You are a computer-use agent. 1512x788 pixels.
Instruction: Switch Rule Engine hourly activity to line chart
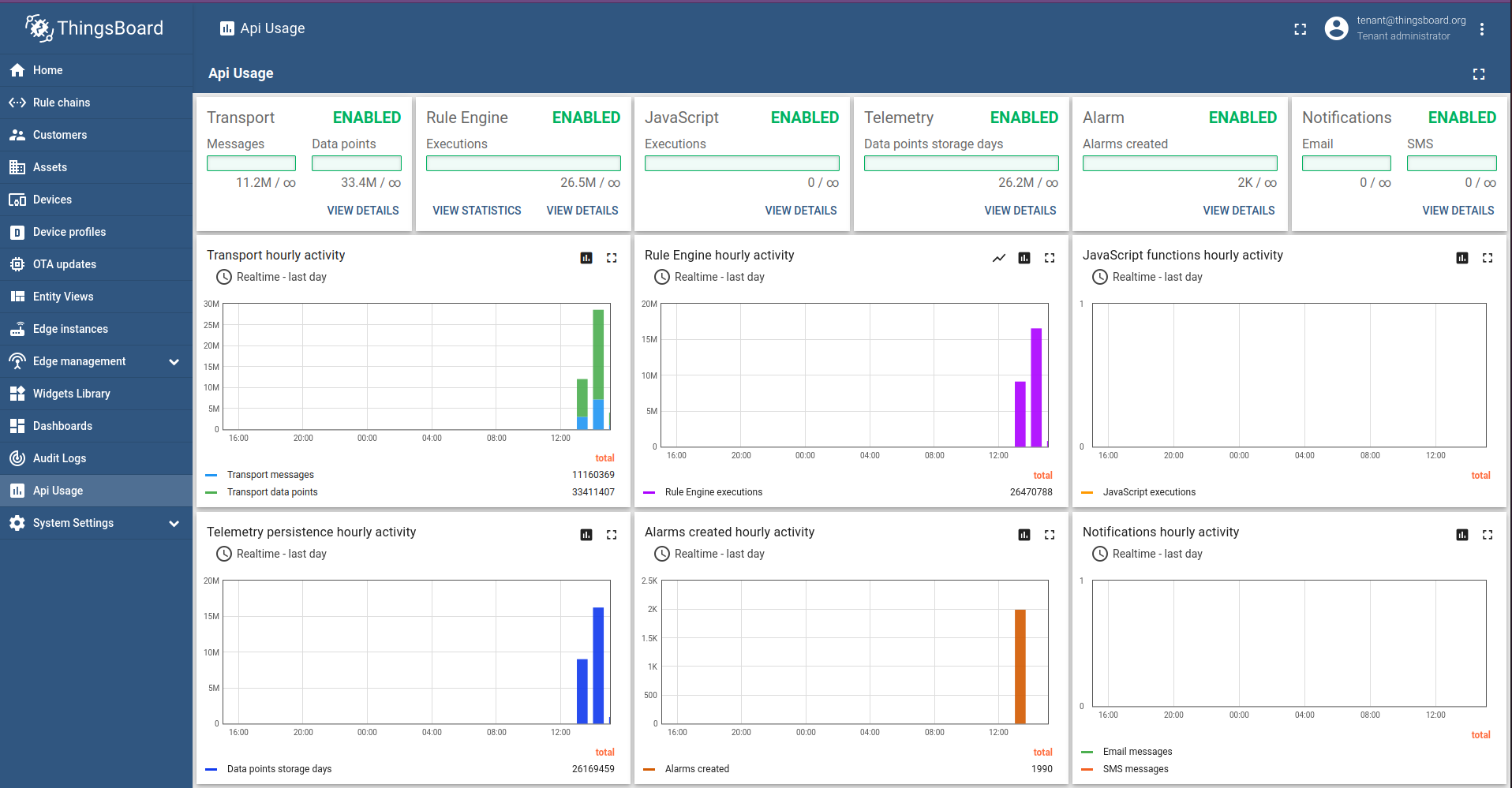999,258
